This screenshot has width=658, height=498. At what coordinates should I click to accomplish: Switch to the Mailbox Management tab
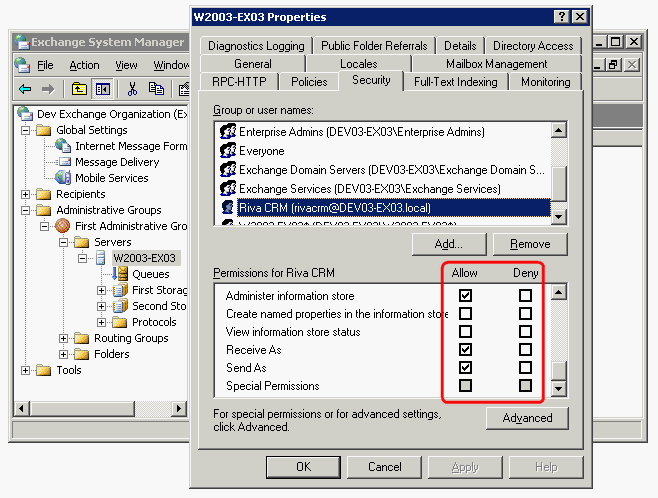click(496, 64)
